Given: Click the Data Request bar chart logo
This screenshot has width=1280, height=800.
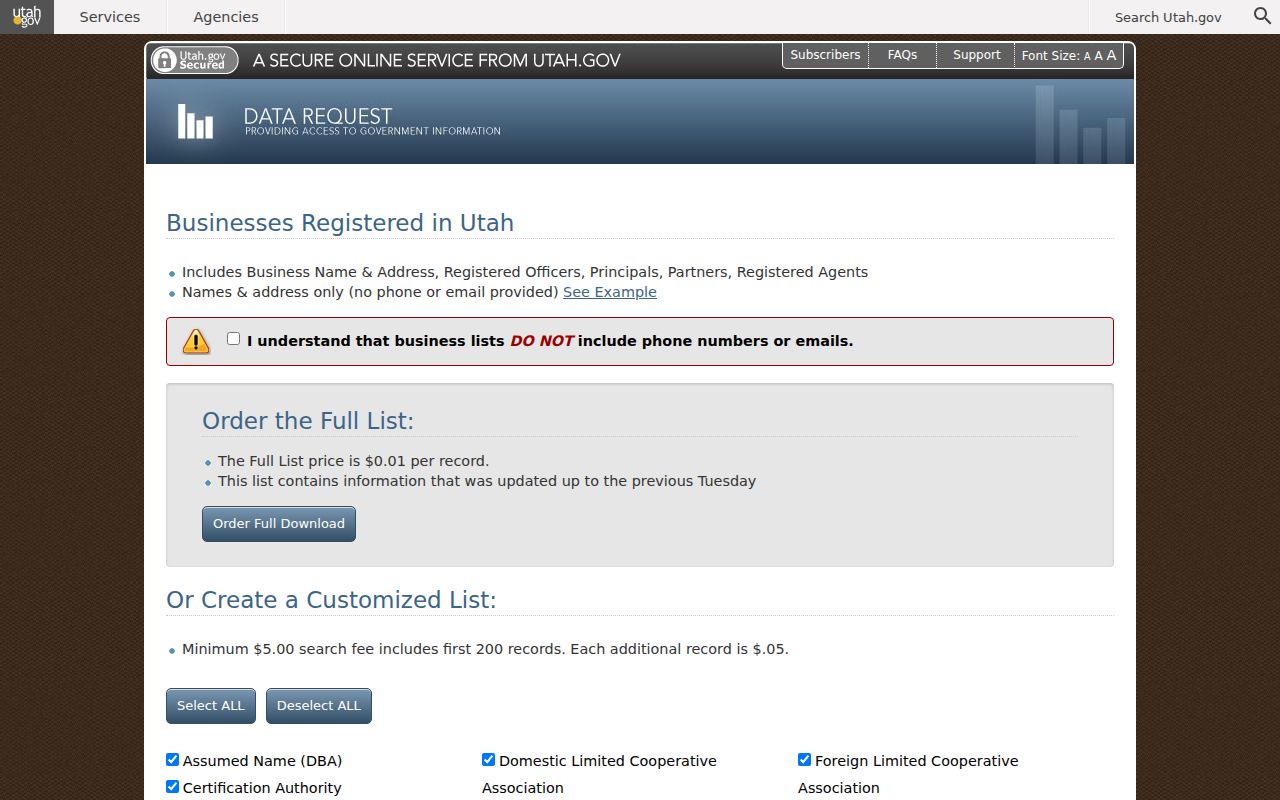Looking at the screenshot, I should pos(195,121).
